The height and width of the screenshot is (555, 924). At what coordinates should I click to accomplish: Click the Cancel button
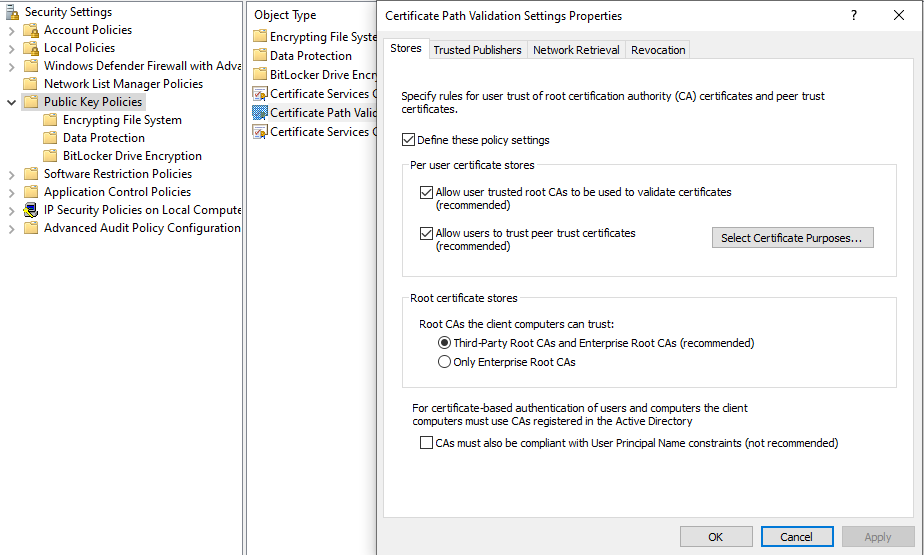tap(797, 537)
